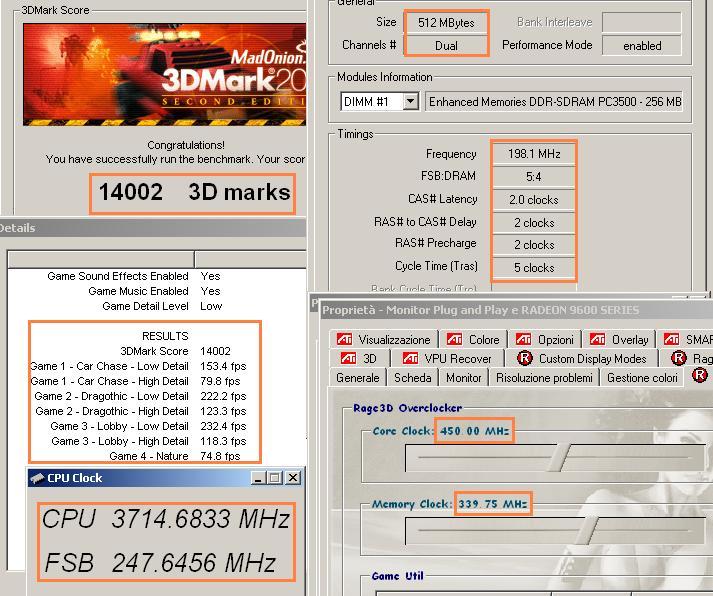Viewport: 713px width, 596px height.
Task: Click ATI logo icon on Colore tab
Action: [x=454, y=339]
